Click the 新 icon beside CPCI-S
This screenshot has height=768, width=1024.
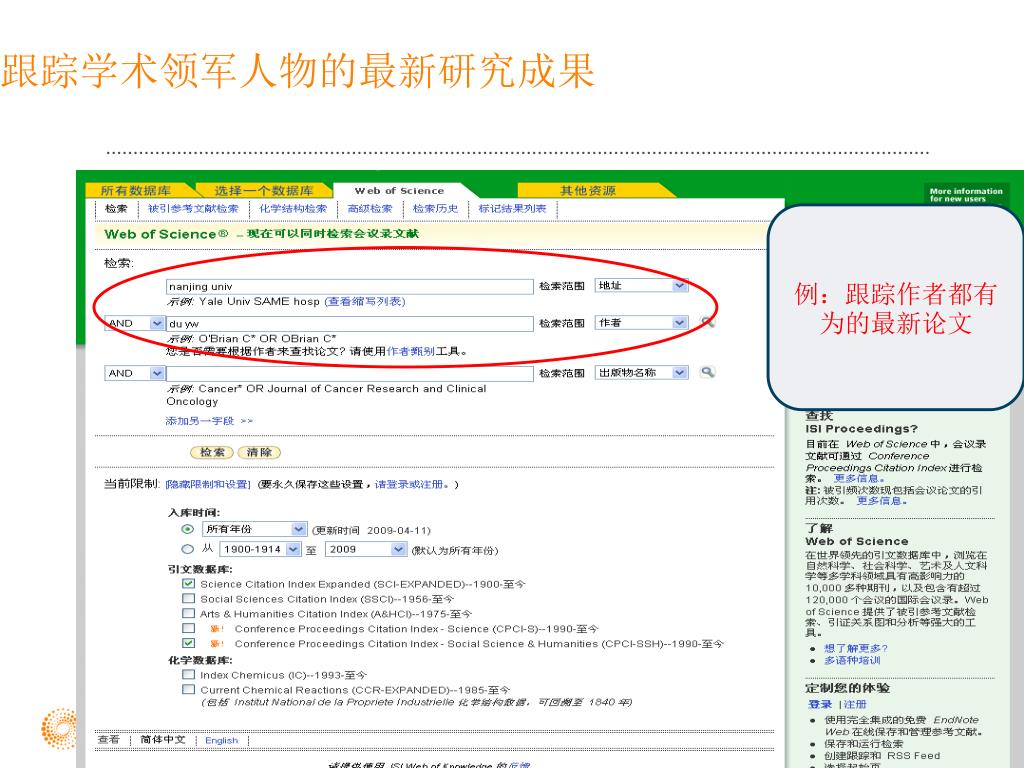pyautogui.click(x=217, y=629)
